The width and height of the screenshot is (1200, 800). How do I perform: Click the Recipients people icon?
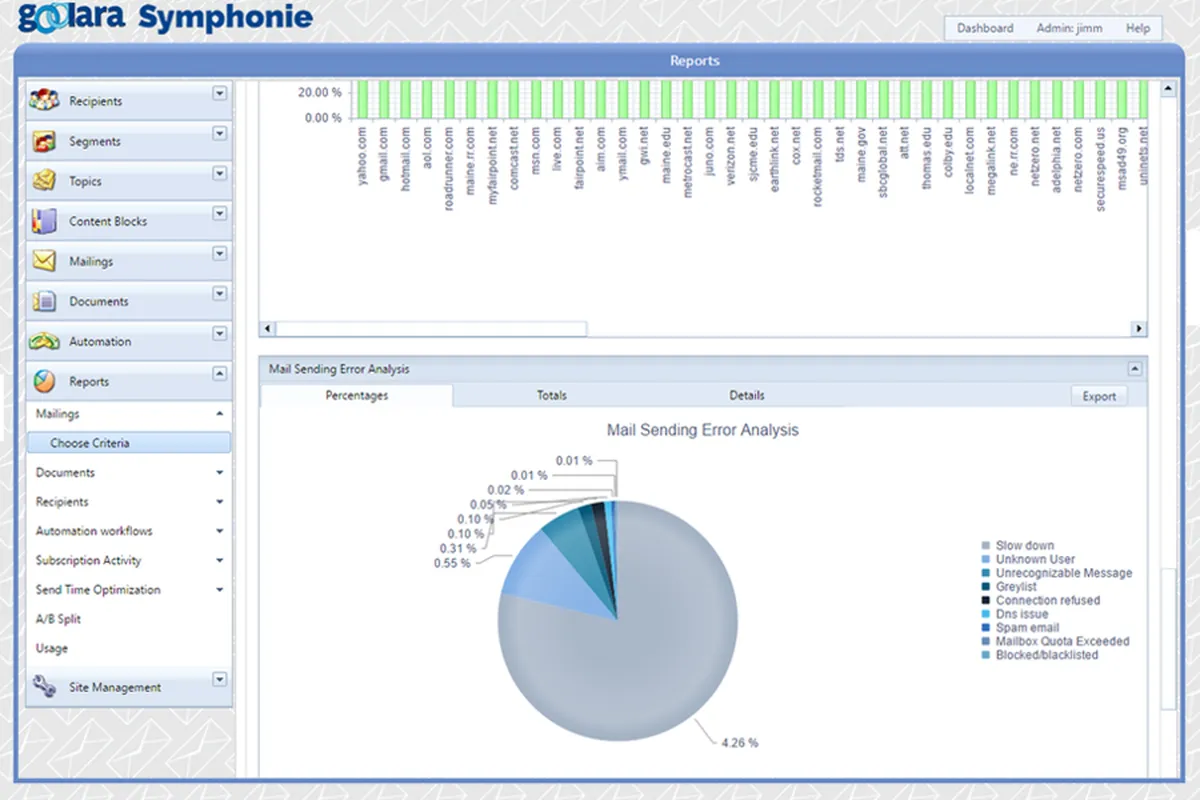45,100
